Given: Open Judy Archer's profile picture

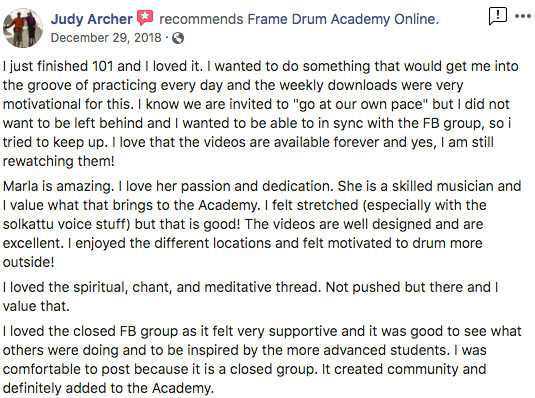Looking at the screenshot, I should tap(23, 27).
